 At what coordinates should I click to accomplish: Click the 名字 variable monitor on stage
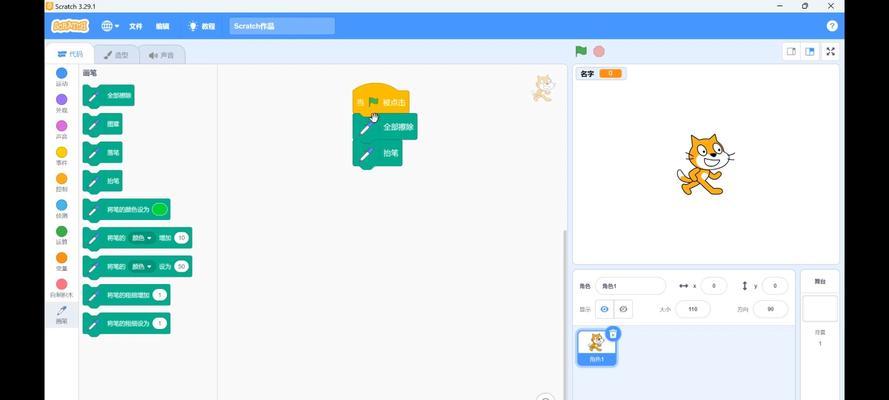coord(601,74)
